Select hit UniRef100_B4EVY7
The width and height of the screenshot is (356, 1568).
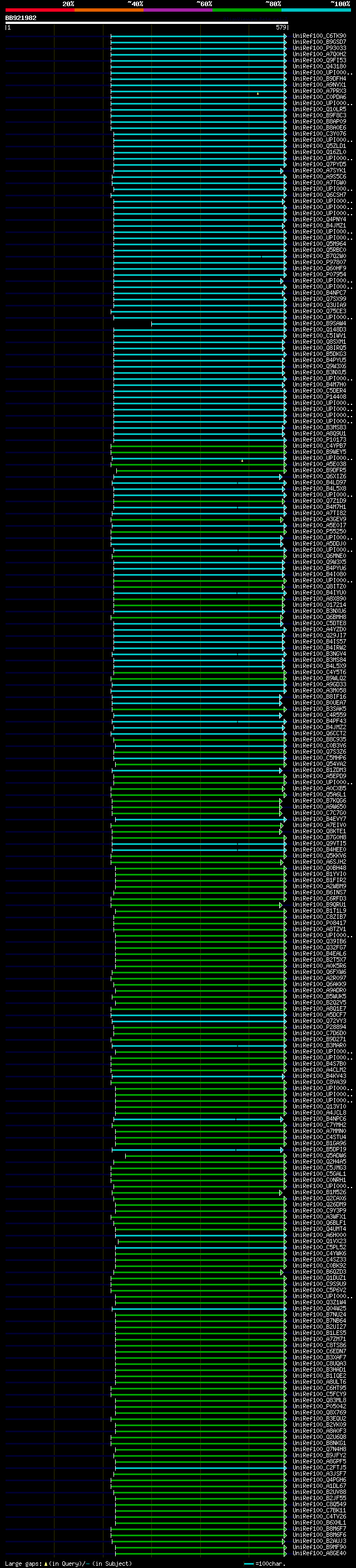click(319, 819)
